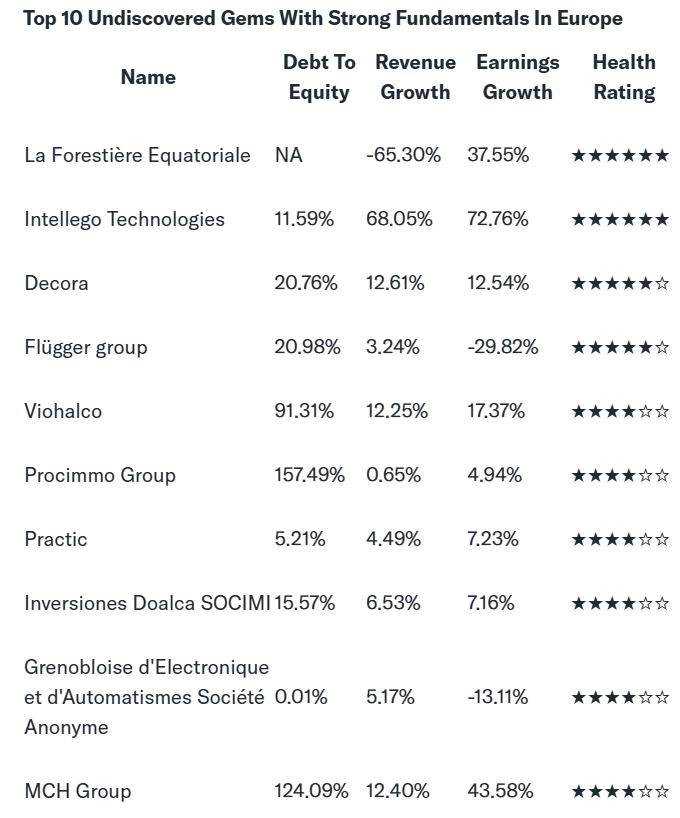680x818 pixels.
Task: Click Procimmo Group's star rating
Action: [620, 475]
